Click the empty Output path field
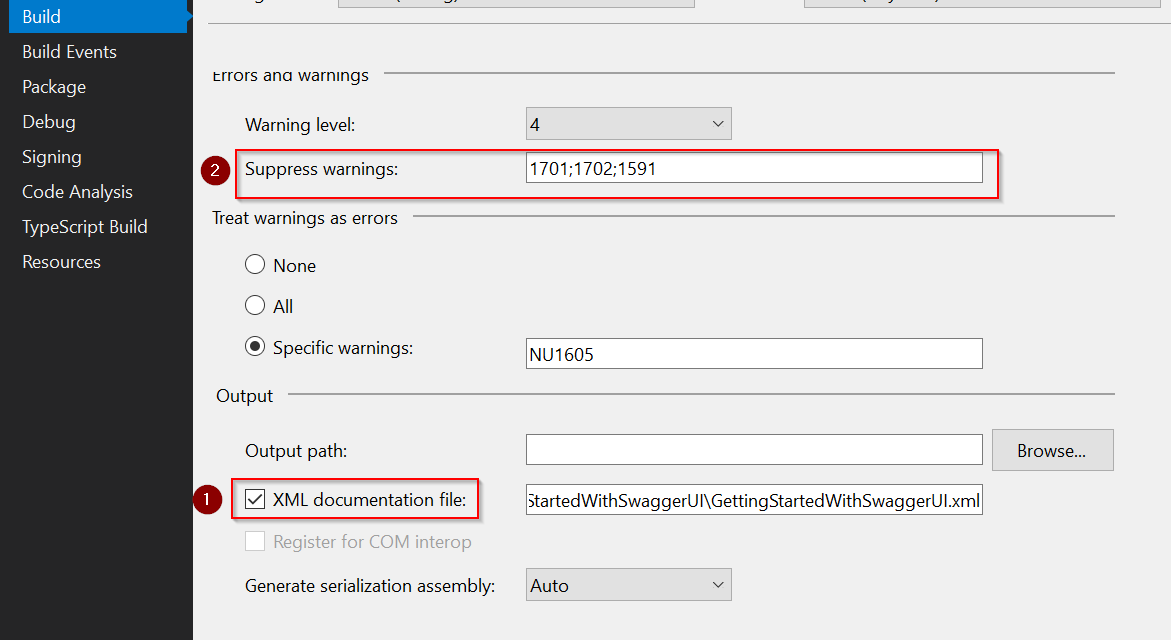The width and height of the screenshot is (1171, 640). (x=754, y=450)
